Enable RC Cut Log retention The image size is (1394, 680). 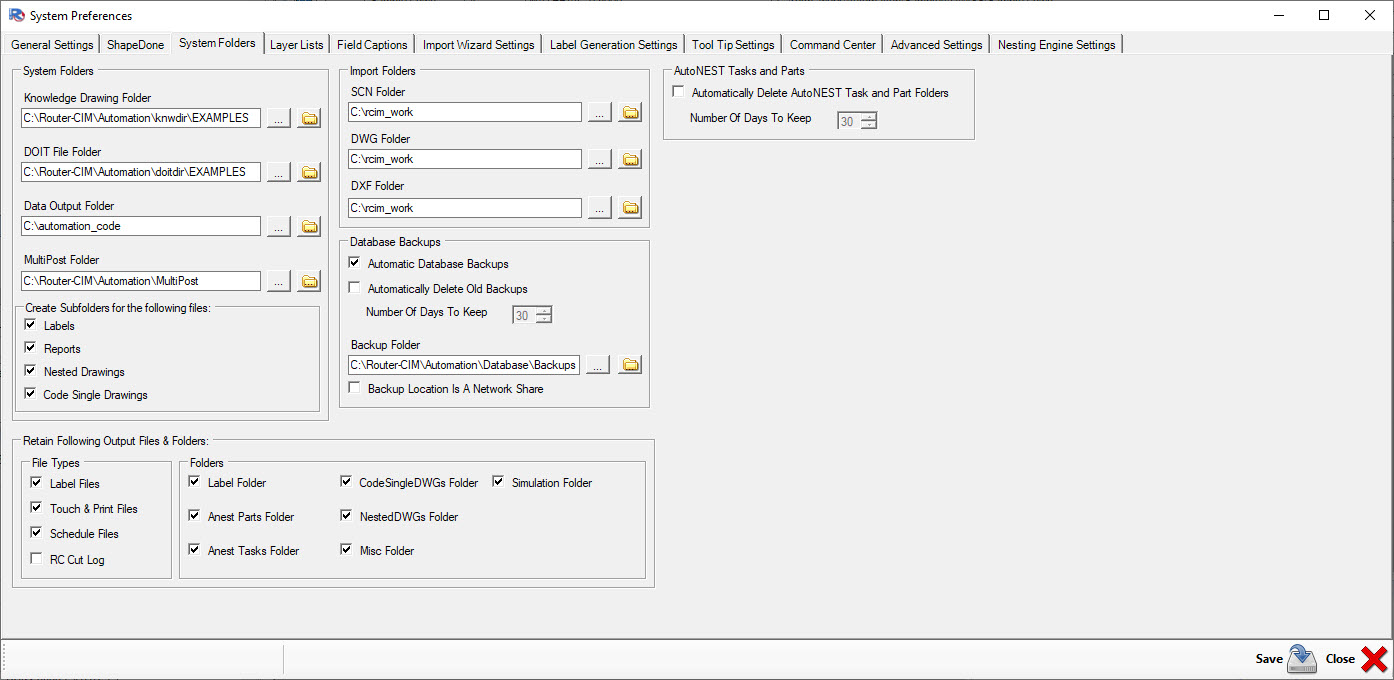pyautogui.click(x=36, y=559)
